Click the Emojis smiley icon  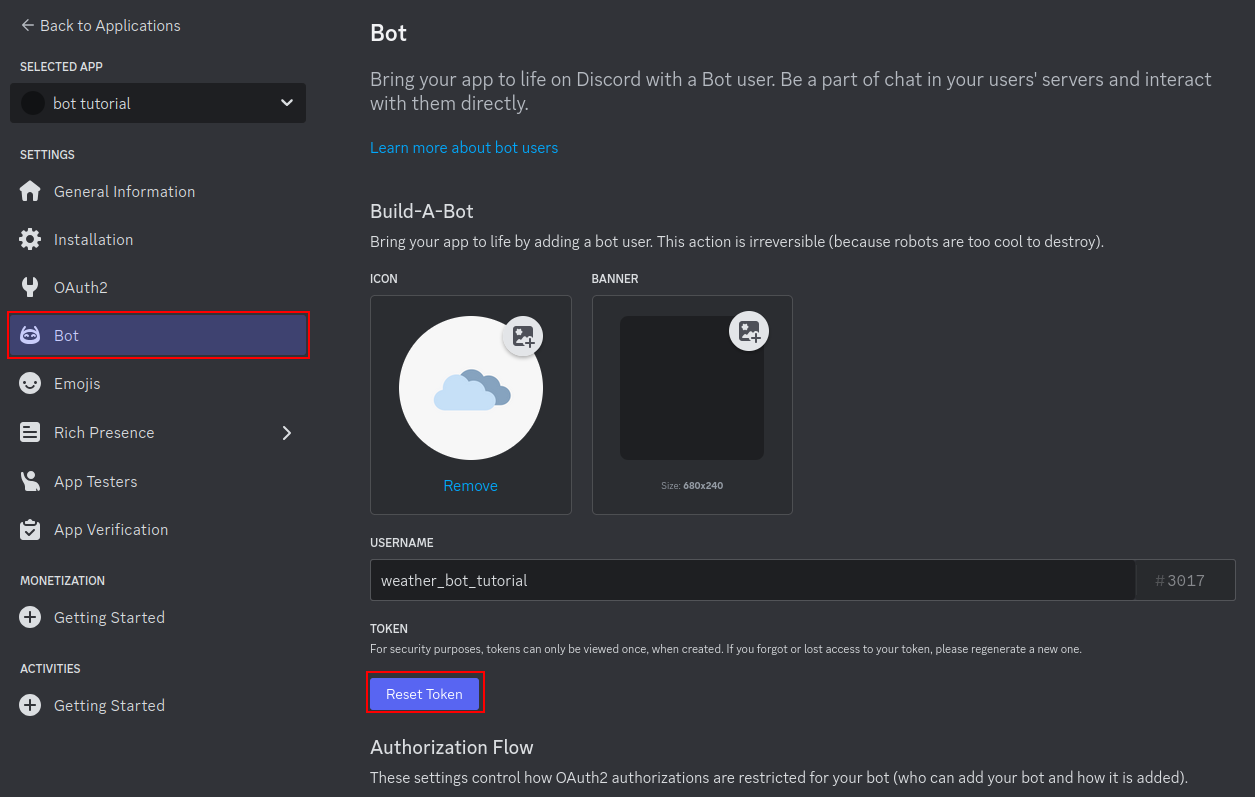30,383
